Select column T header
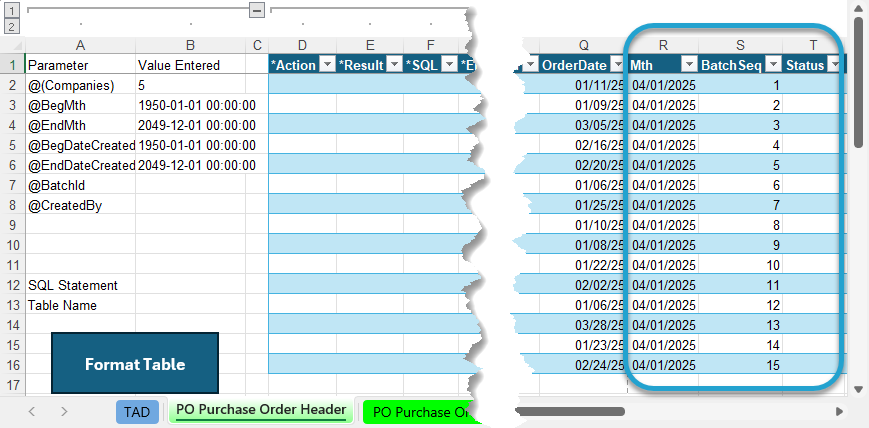This screenshot has height=428, width=869. point(813,45)
